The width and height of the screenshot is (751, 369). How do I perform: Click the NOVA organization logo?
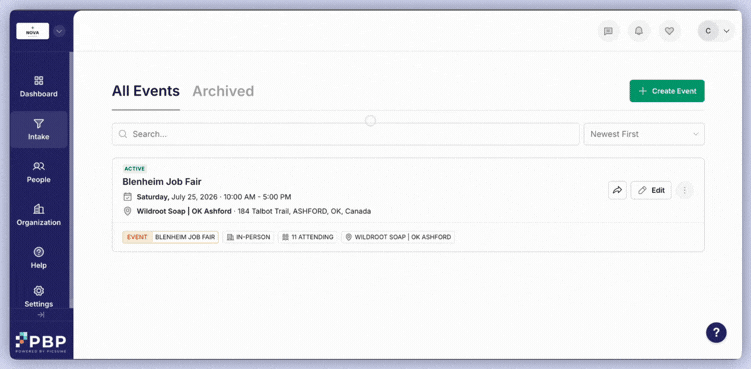[33, 31]
